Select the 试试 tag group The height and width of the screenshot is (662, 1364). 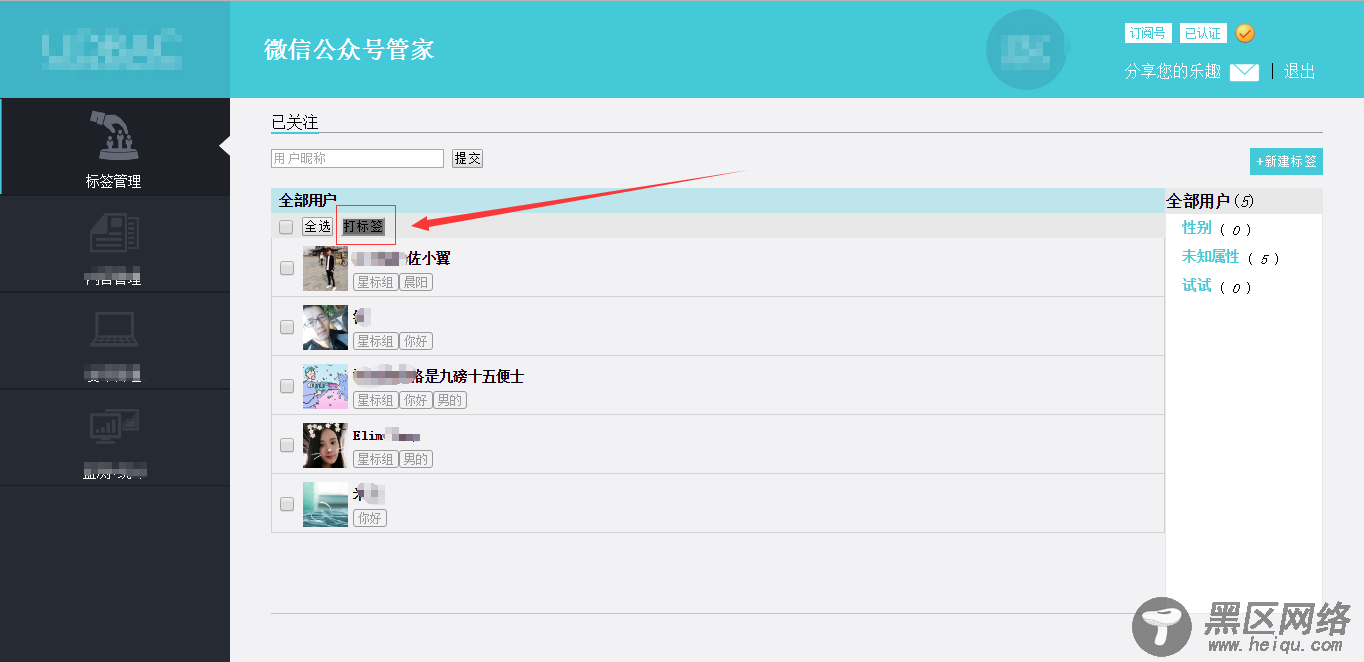click(x=1196, y=286)
